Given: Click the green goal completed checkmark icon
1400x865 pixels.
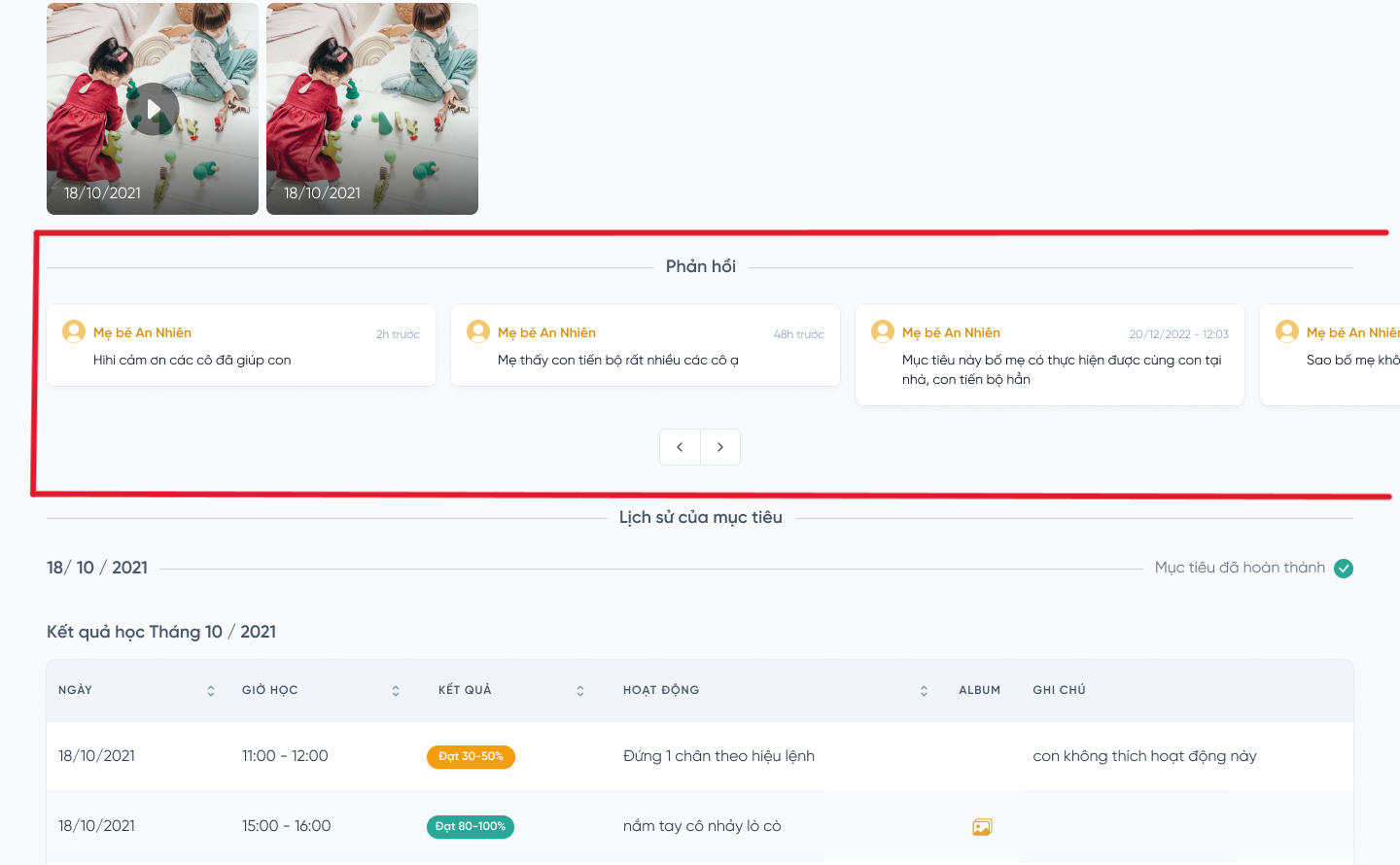Looking at the screenshot, I should [x=1344, y=569].
